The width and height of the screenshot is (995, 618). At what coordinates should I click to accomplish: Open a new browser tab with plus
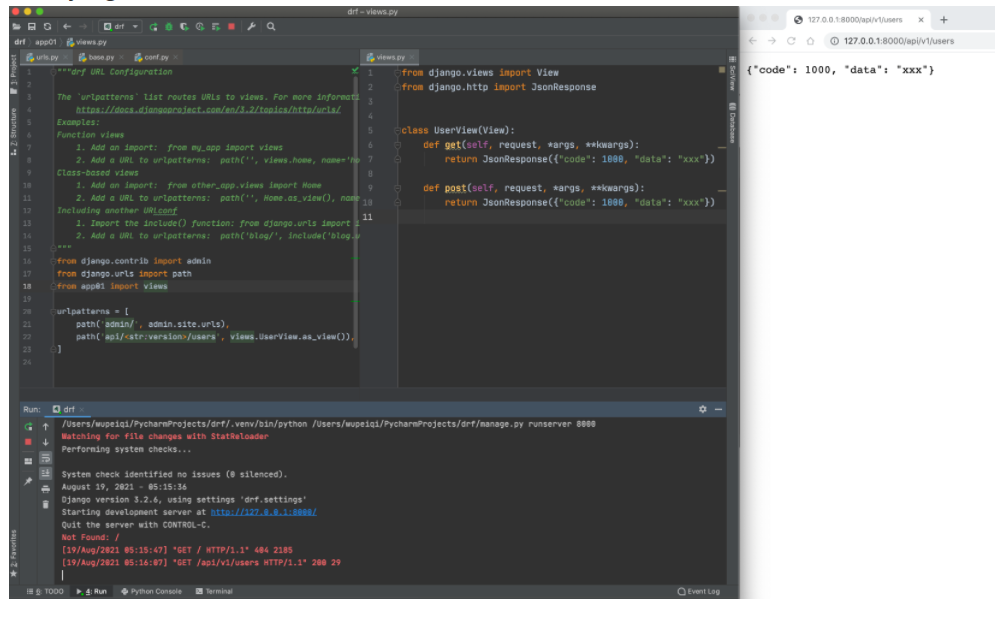pyautogui.click(x=944, y=20)
